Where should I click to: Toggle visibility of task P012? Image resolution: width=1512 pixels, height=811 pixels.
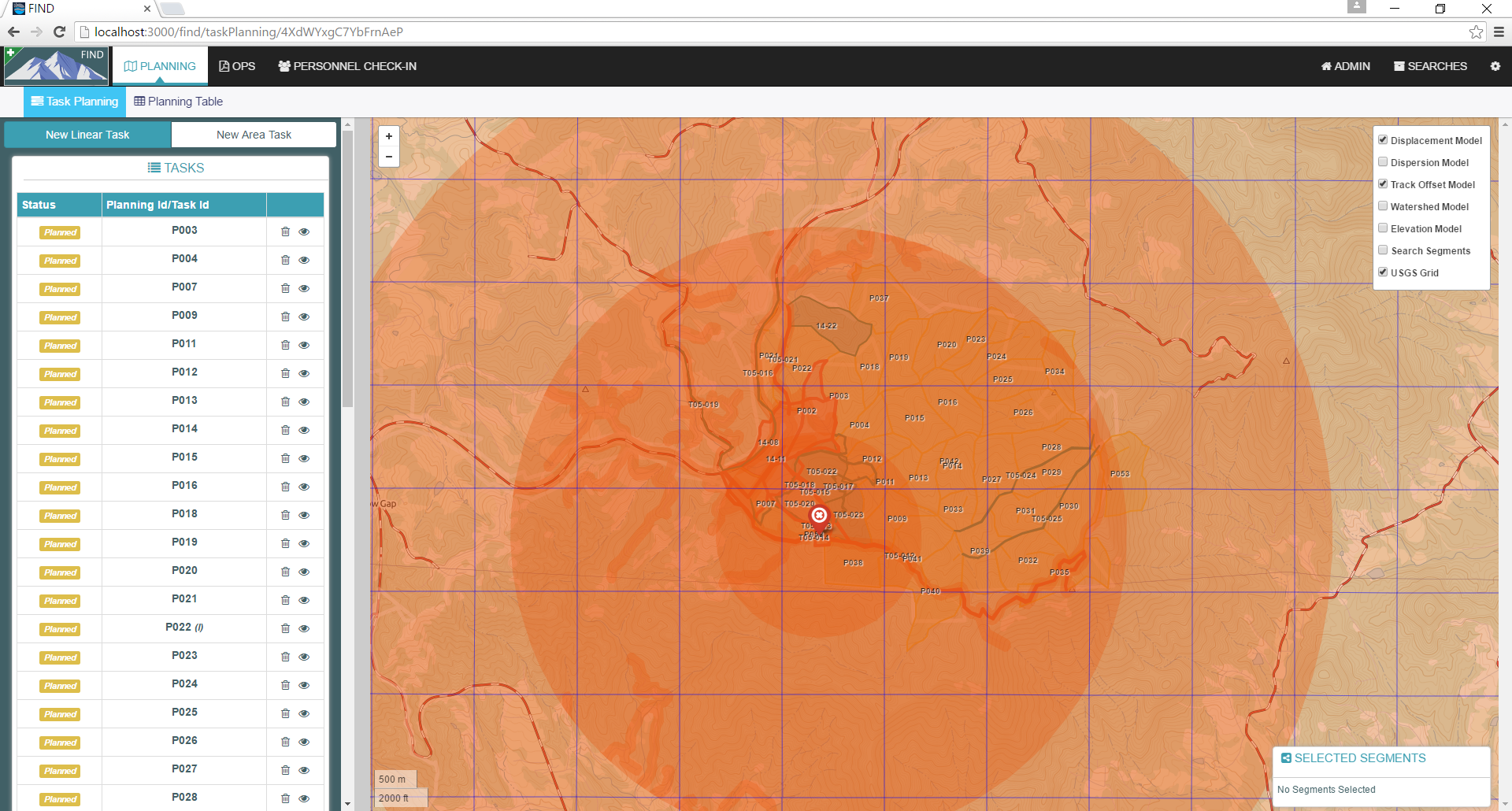pos(304,373)
